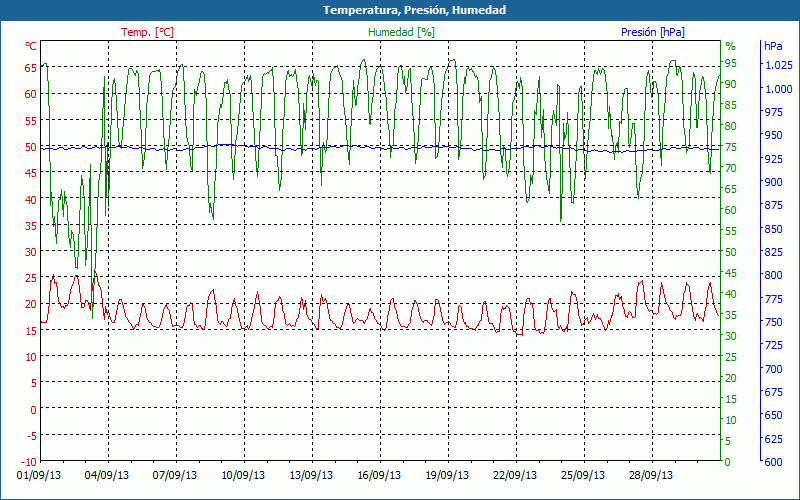Click the "800" pressure axis value
Screen dimensions: 800x500
click(x=773, y=275)
